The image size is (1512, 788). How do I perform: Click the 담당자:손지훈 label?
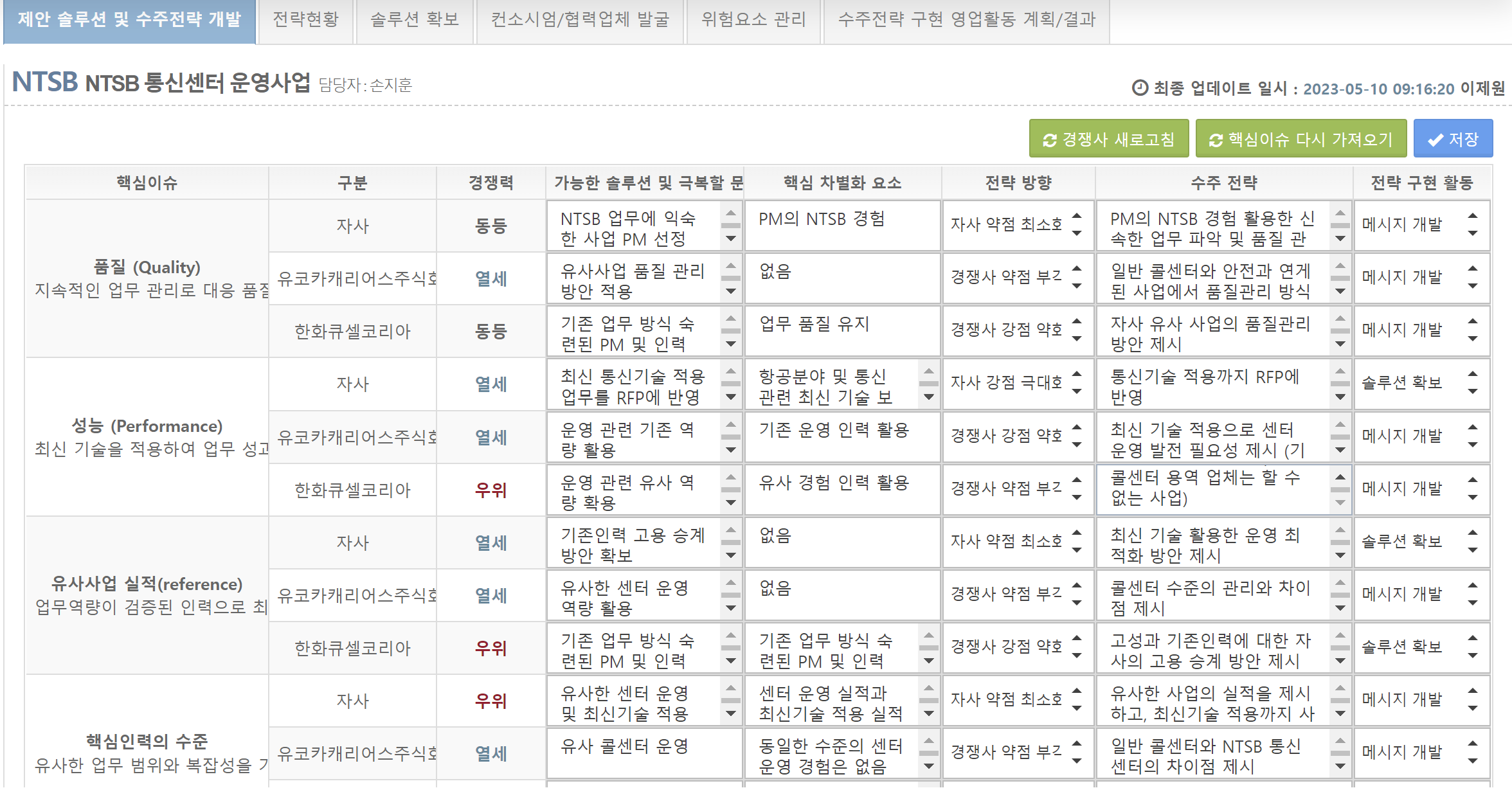(x=366, y=85)
